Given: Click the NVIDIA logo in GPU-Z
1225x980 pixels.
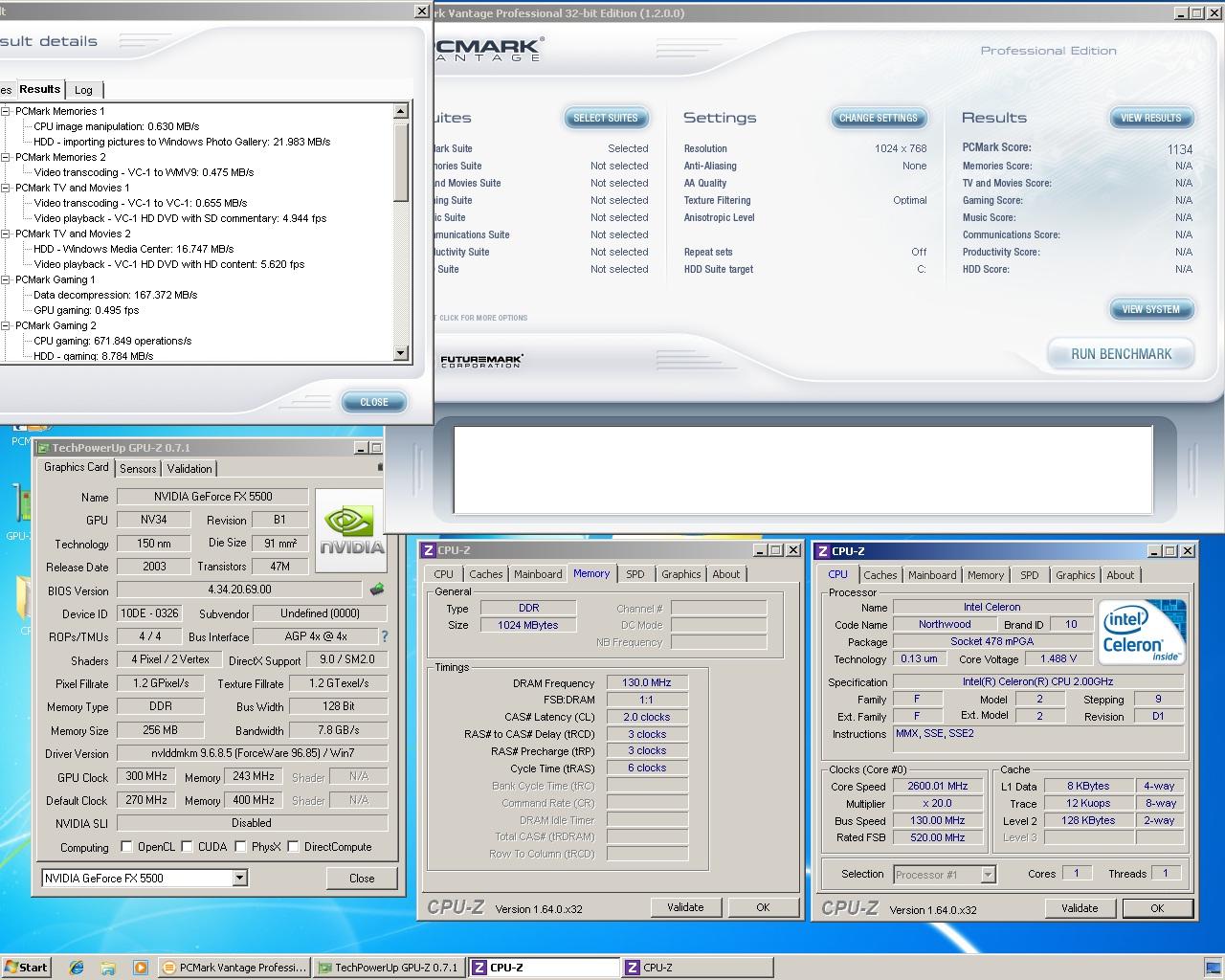Looking at the screenshot, I should tap(351, 530).
